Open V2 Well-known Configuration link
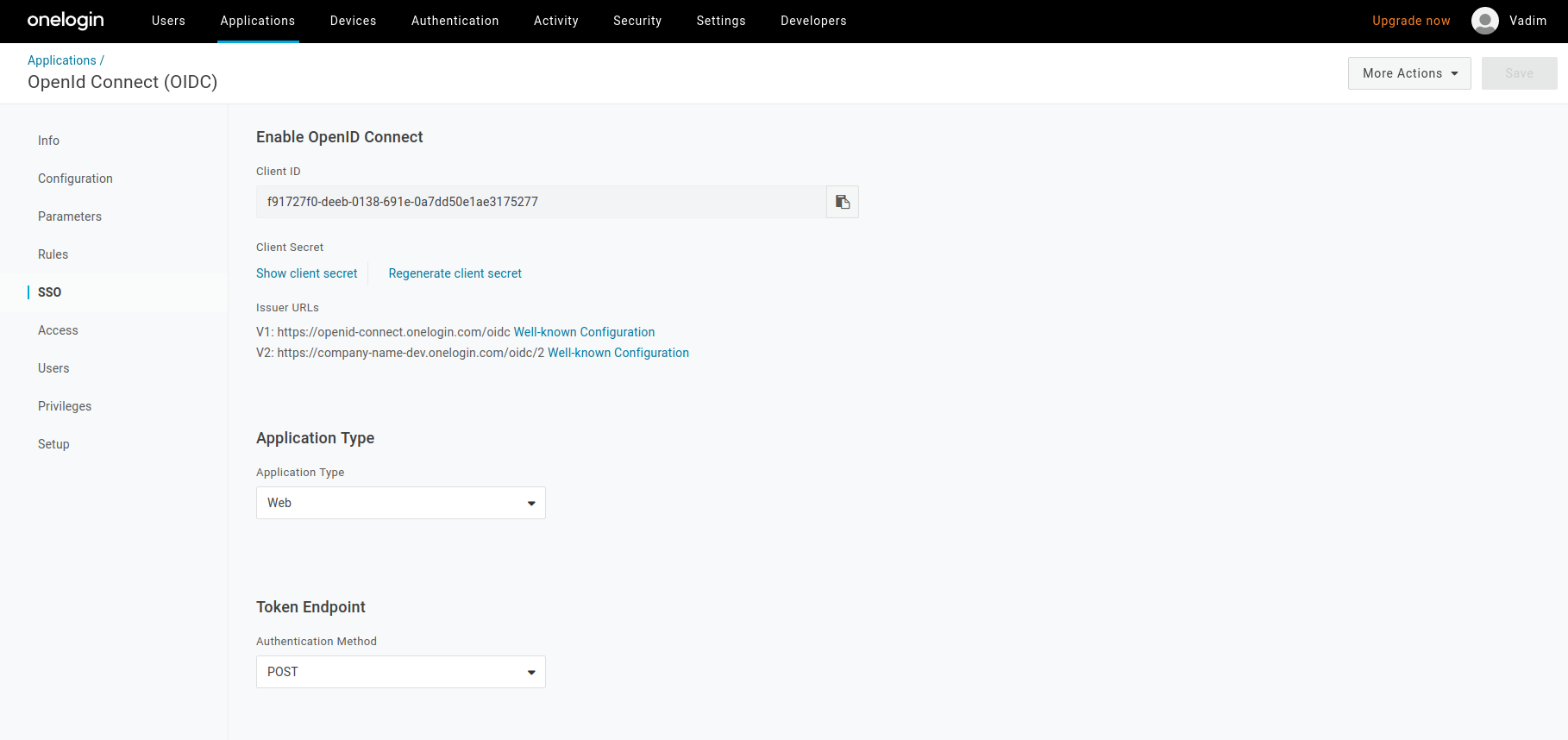The width and height of the screenshot is (1568, 740). [x=618, y=353]
